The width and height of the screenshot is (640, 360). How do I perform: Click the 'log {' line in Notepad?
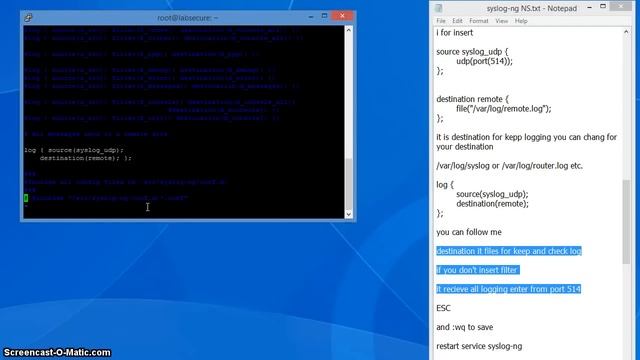tap(444, 184)
